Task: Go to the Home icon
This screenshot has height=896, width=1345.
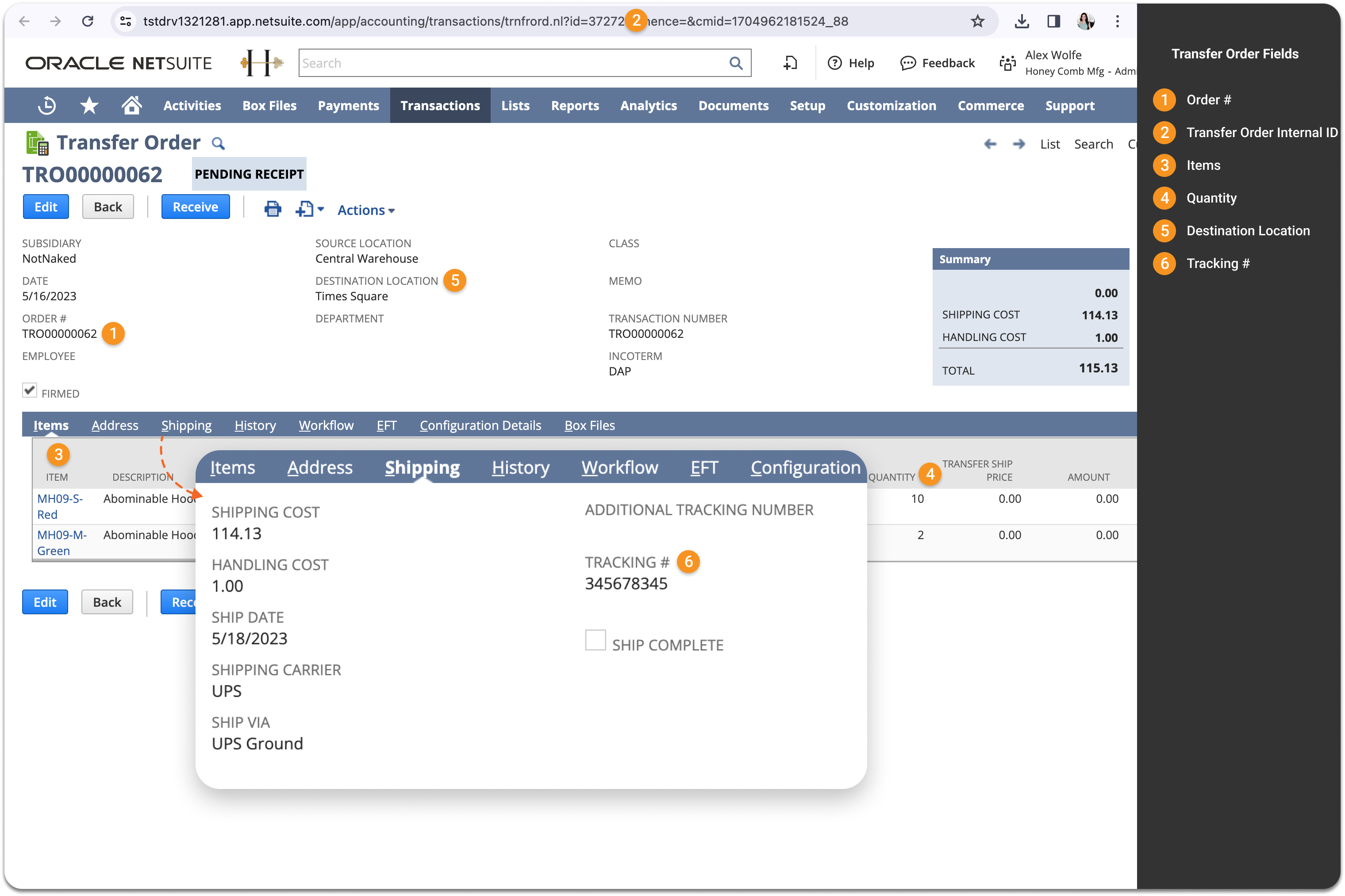Action: [131, 106]
